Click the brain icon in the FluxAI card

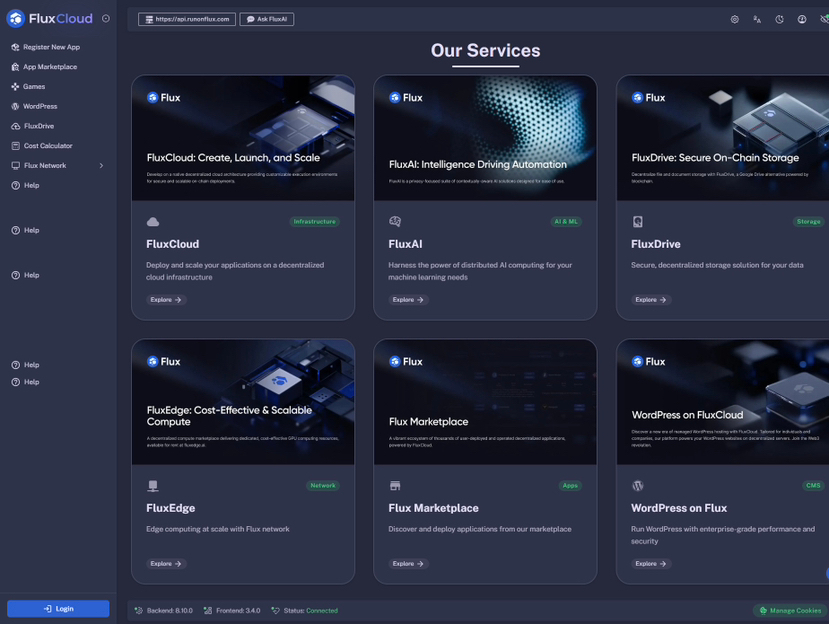tap(395, 222)
